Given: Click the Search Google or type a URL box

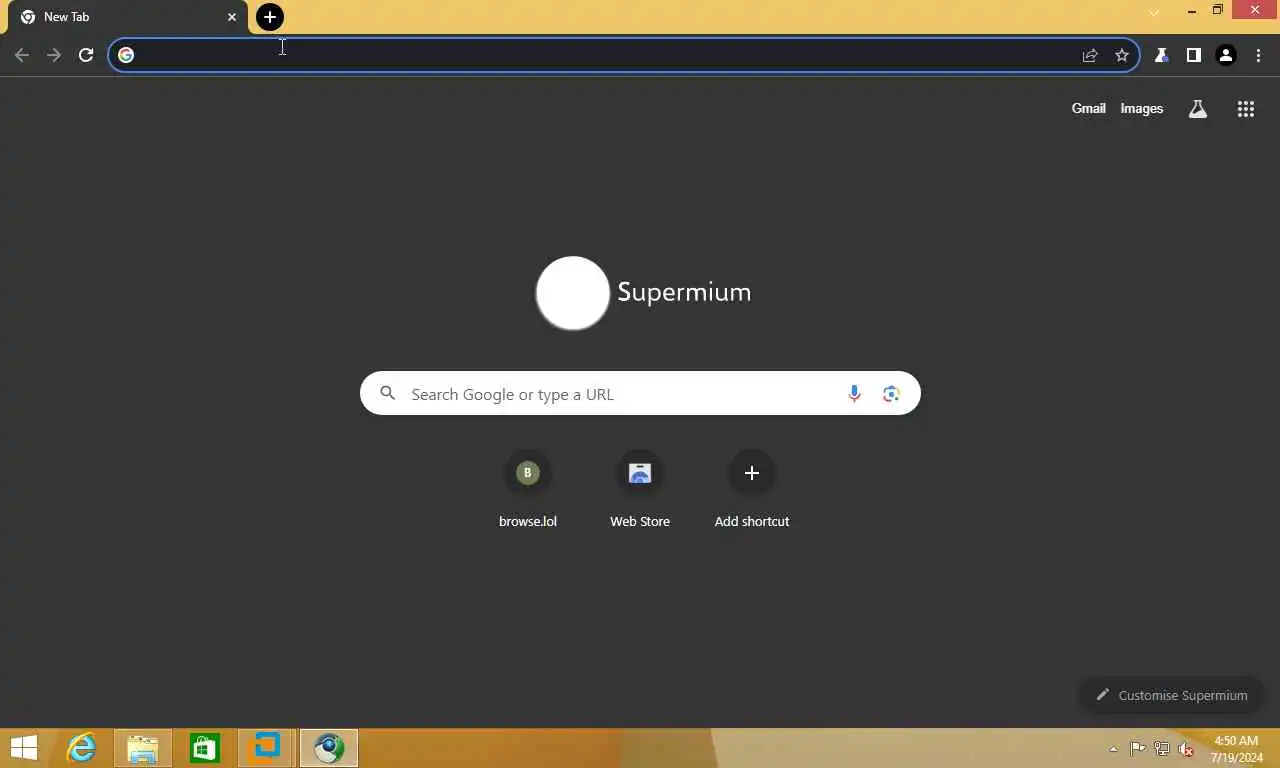Looking at the screenshot, I should pos(640,394).
